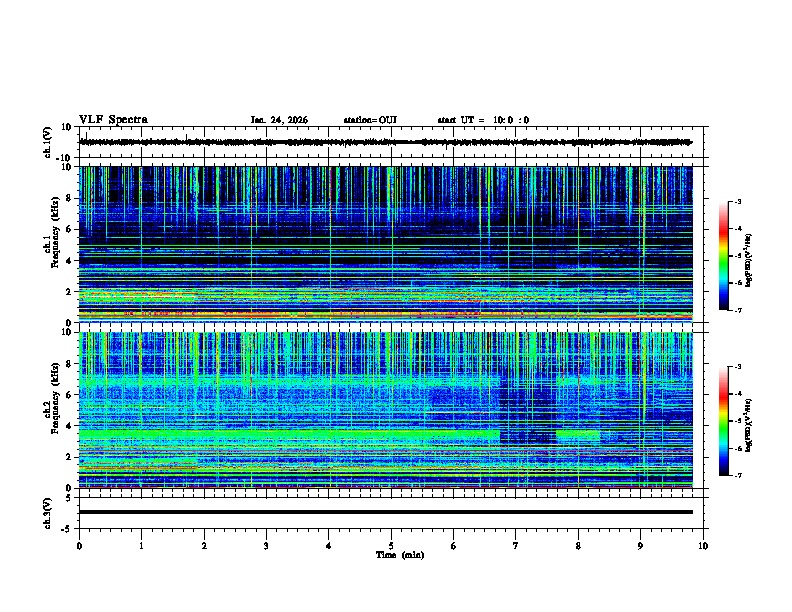Click time axis tick label "4"
Viewport: 792px width, 612px height.
point(329,546)
